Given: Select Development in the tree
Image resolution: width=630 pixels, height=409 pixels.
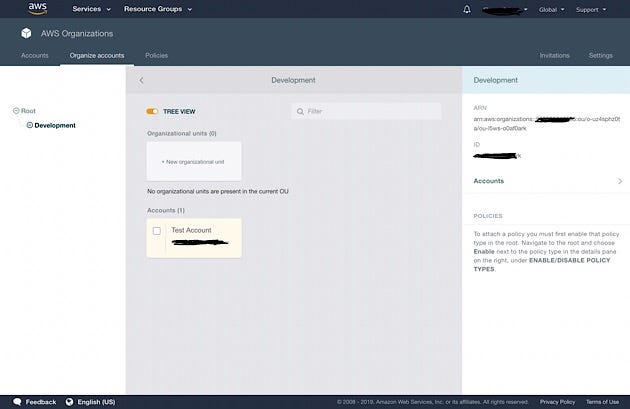Looking at the screenshot, I should pyautogui.click(x=55, y=125).
